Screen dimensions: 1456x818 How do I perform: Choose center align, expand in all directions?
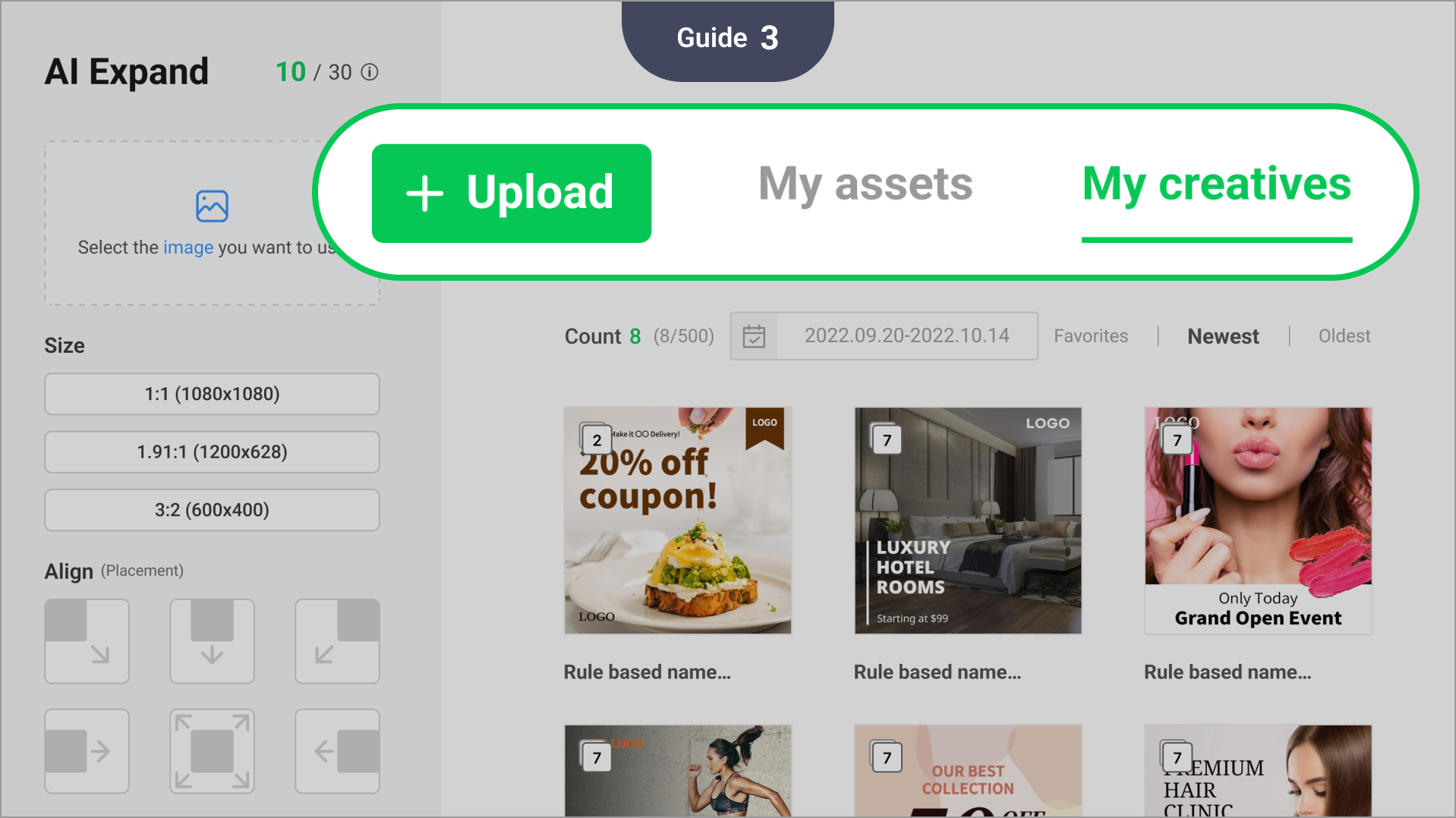(212, 751)
